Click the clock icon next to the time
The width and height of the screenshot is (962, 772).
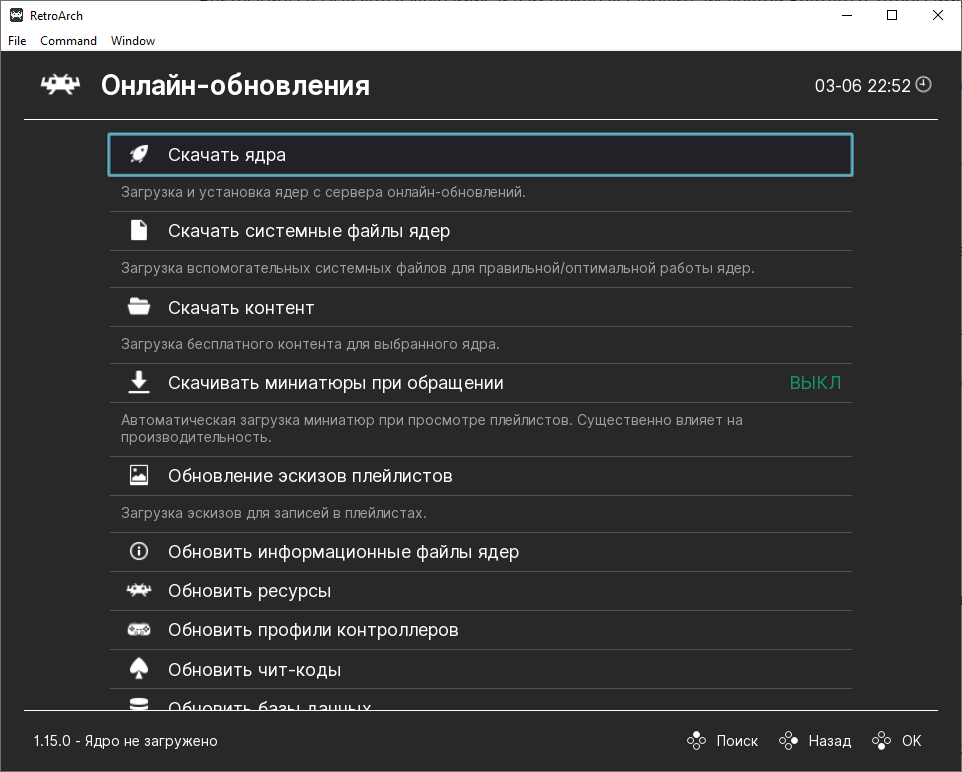click(x=923, y=85)
